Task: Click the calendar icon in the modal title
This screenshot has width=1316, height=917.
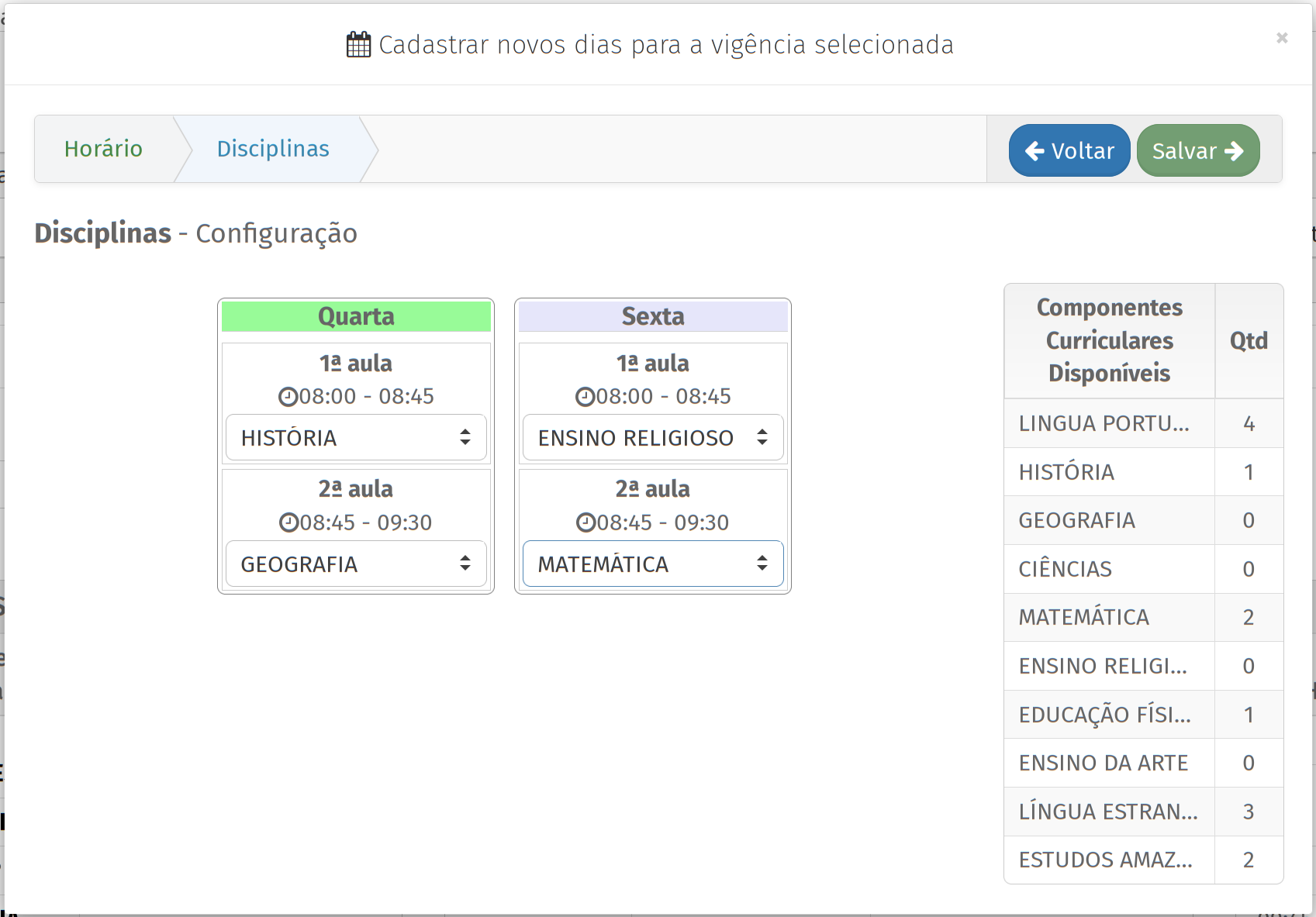Action: (358, 45)
